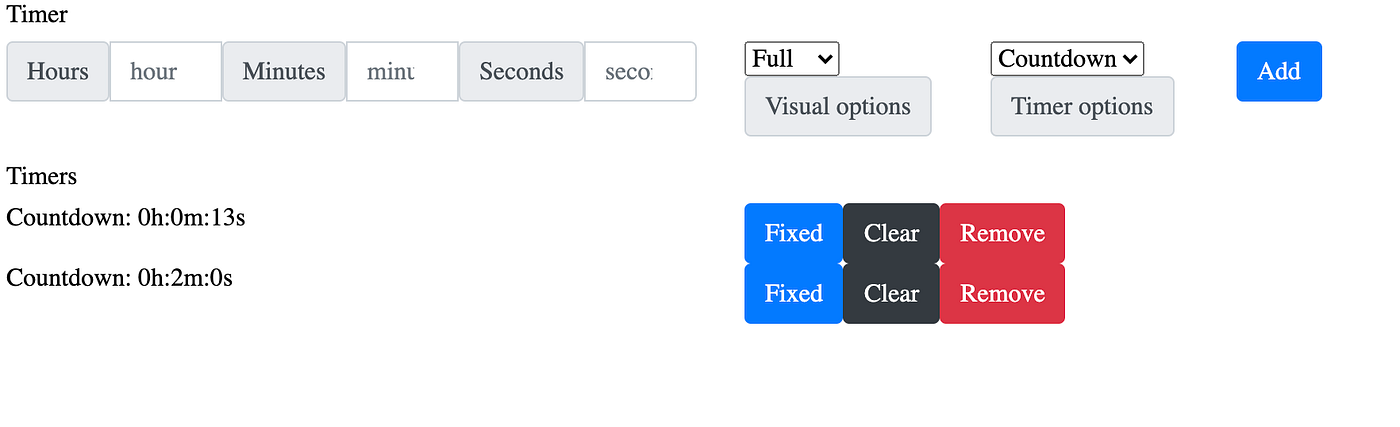Viewport: 1400px width, 427px height.
Task: Click the Minutes label addon
Action: coord(284,71)
